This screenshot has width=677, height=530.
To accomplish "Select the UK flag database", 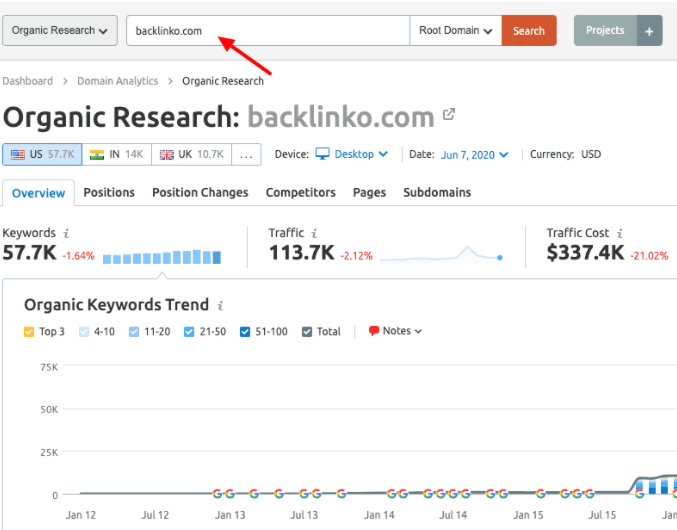I will tap(194, 155).
